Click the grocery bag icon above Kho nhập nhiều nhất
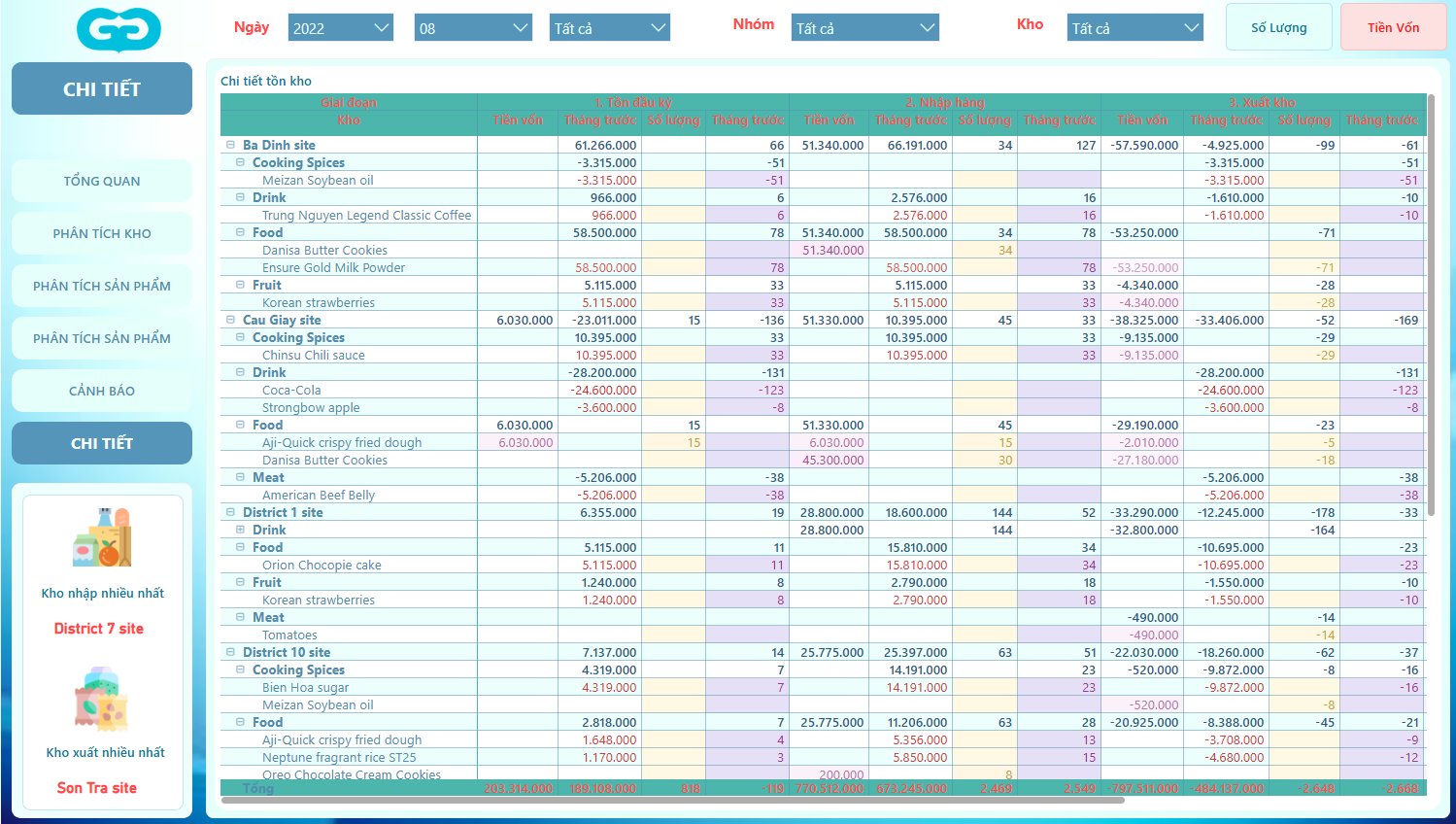This screenshot has width=1456, height=824. pos(102,537)
